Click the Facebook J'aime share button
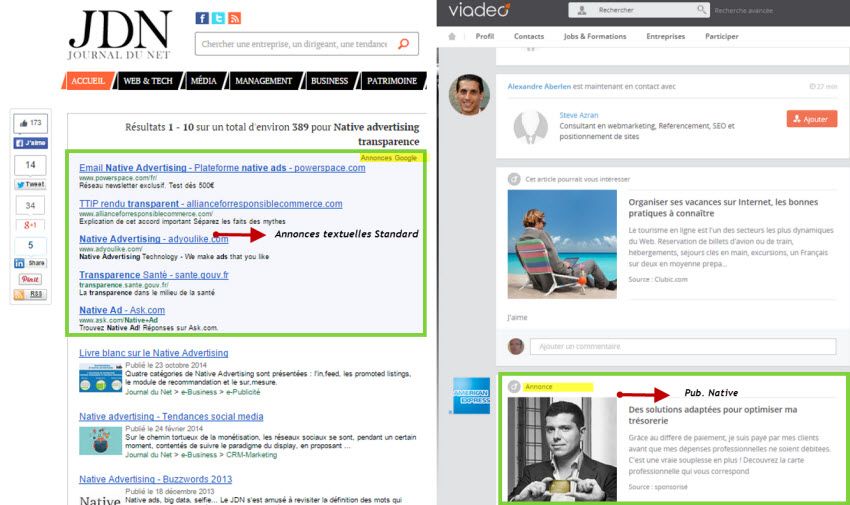Image resolution: width=850 pixels, height=505 pixels. (30, 143)
